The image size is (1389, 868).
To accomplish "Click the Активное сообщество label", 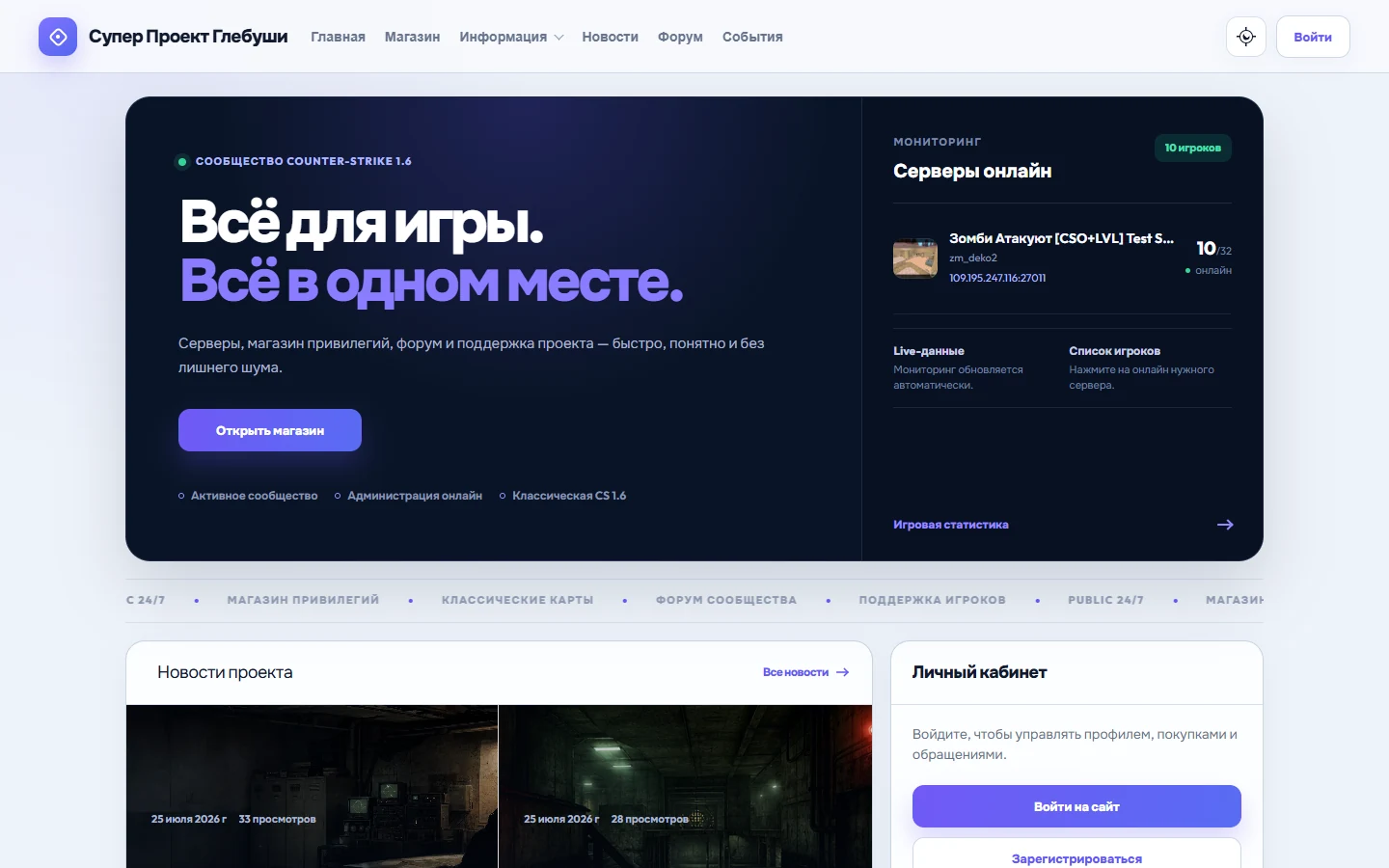I will tap(254, 496).
